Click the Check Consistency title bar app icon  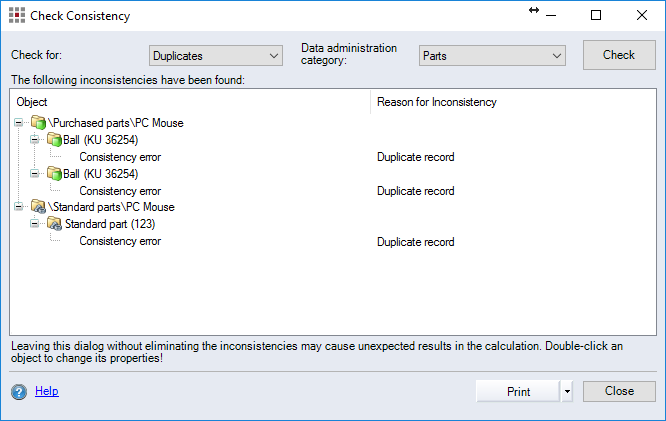[17, 16]
